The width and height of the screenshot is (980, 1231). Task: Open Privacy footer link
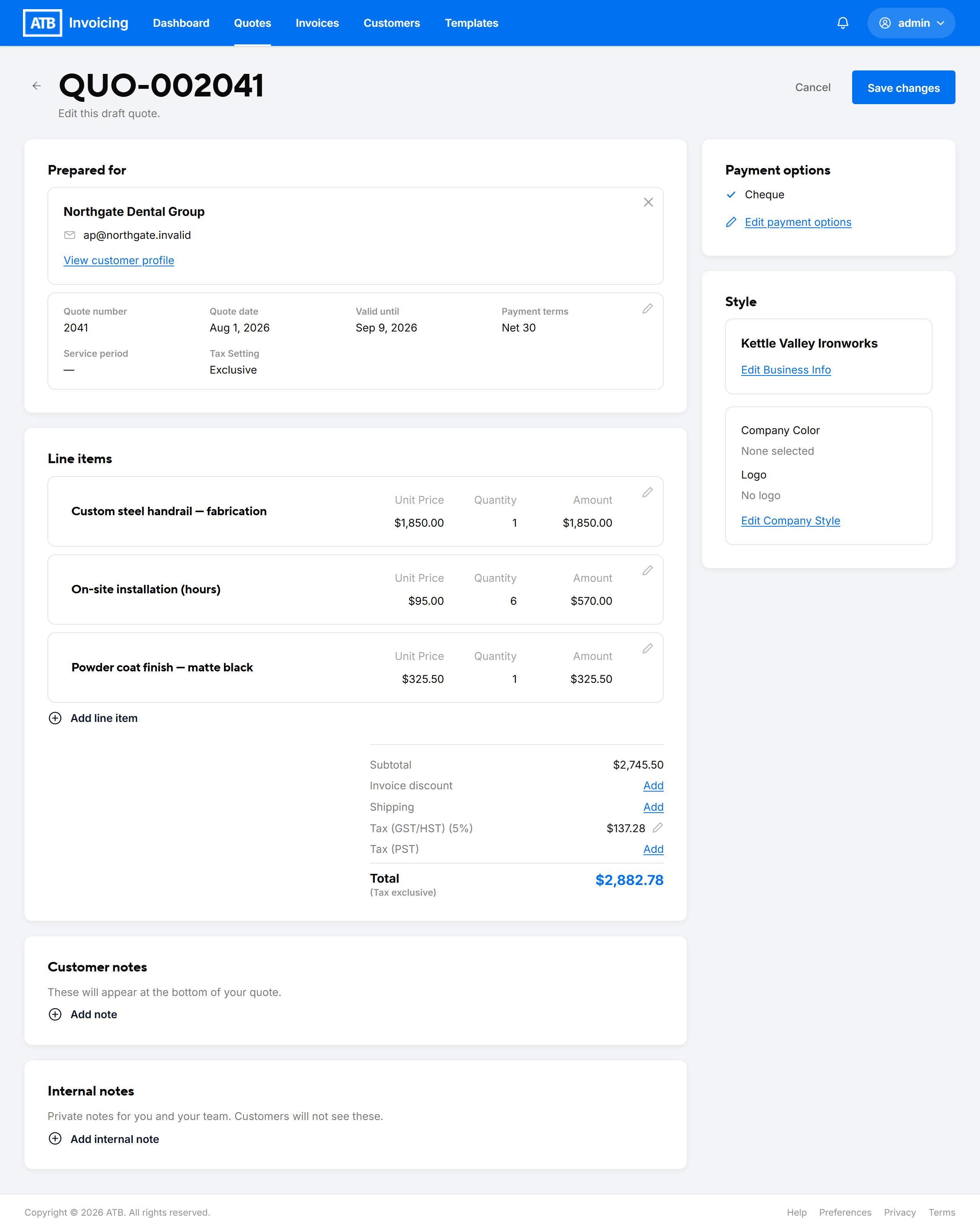pos(900,1212)
